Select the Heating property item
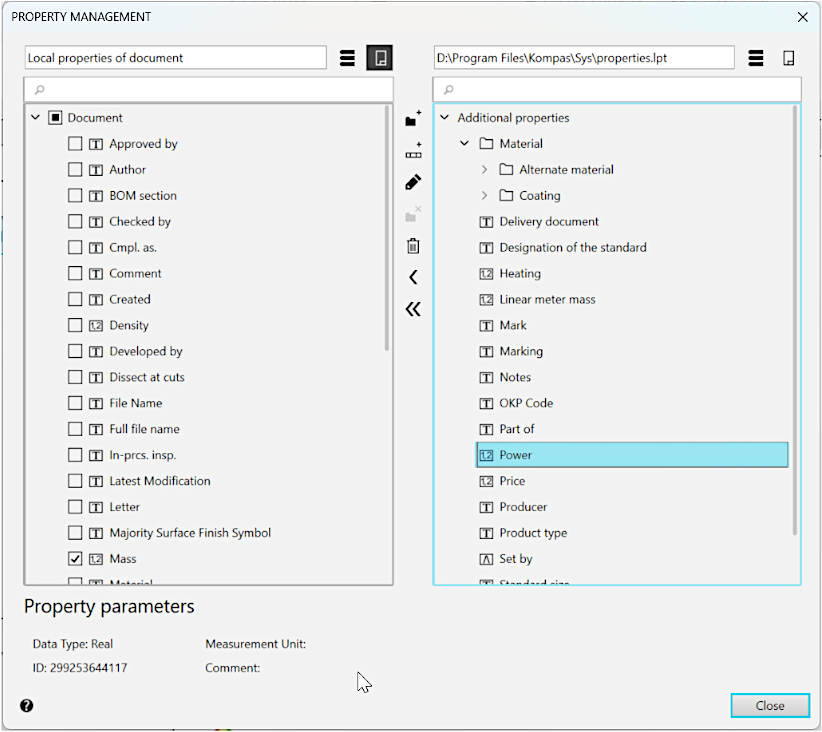Screen dimensions: 822x732 click(x=519, y=273)
